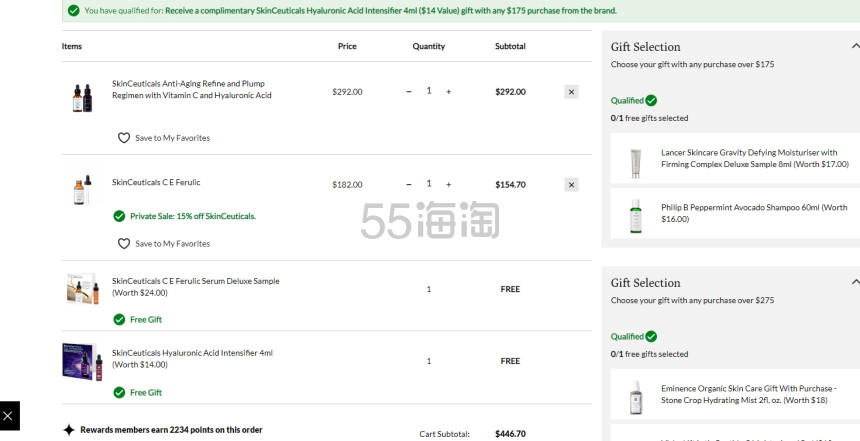The image size is (860, 441).
Task: Click the $446.70 Cart Subtotal value
Action: click(510, 434)
